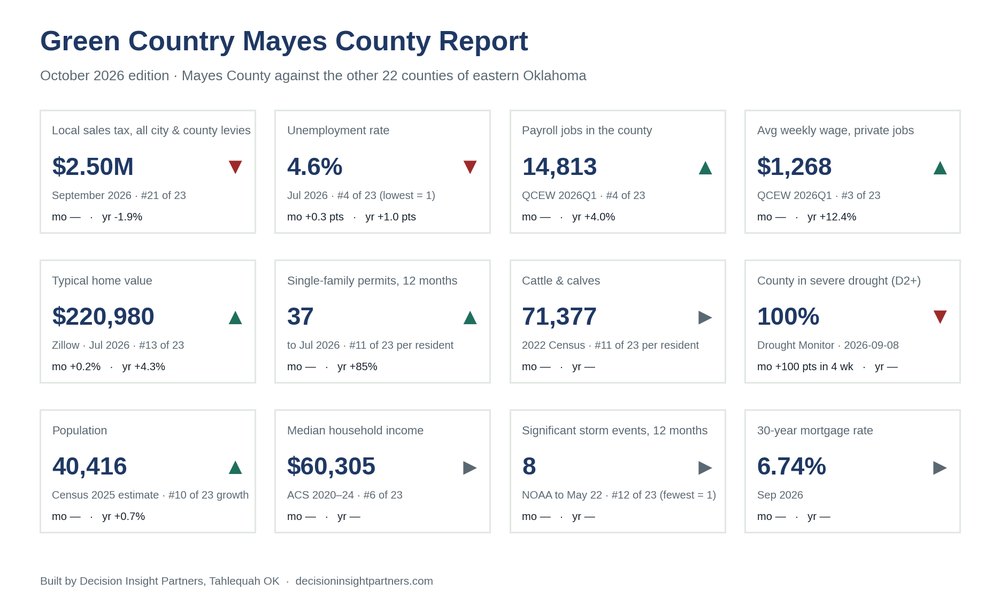This screenshot has width=1000, height=612.
Task: Click 'Census 2025 estimate · #10 of 23 growth' line
Action: [x=151, y=495]
